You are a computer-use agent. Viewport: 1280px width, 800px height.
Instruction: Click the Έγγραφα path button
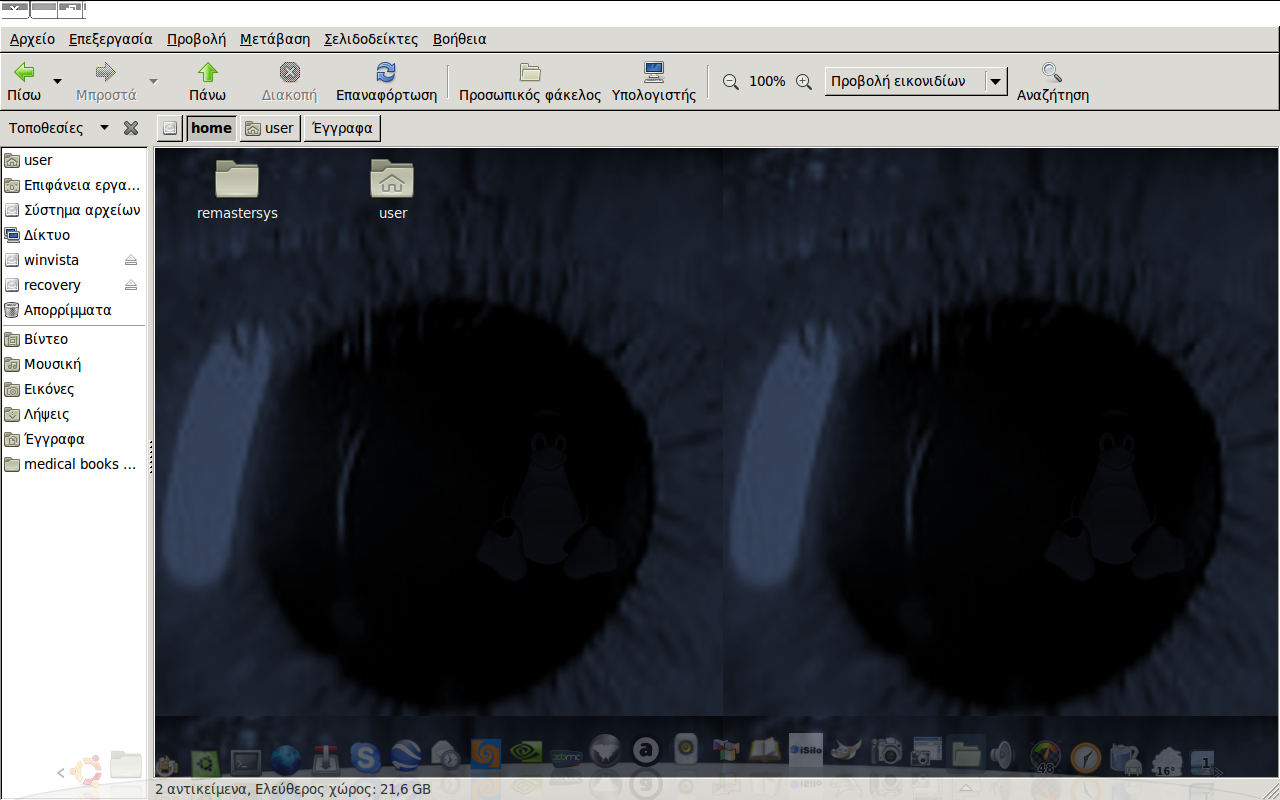click(x=342, y=128)
